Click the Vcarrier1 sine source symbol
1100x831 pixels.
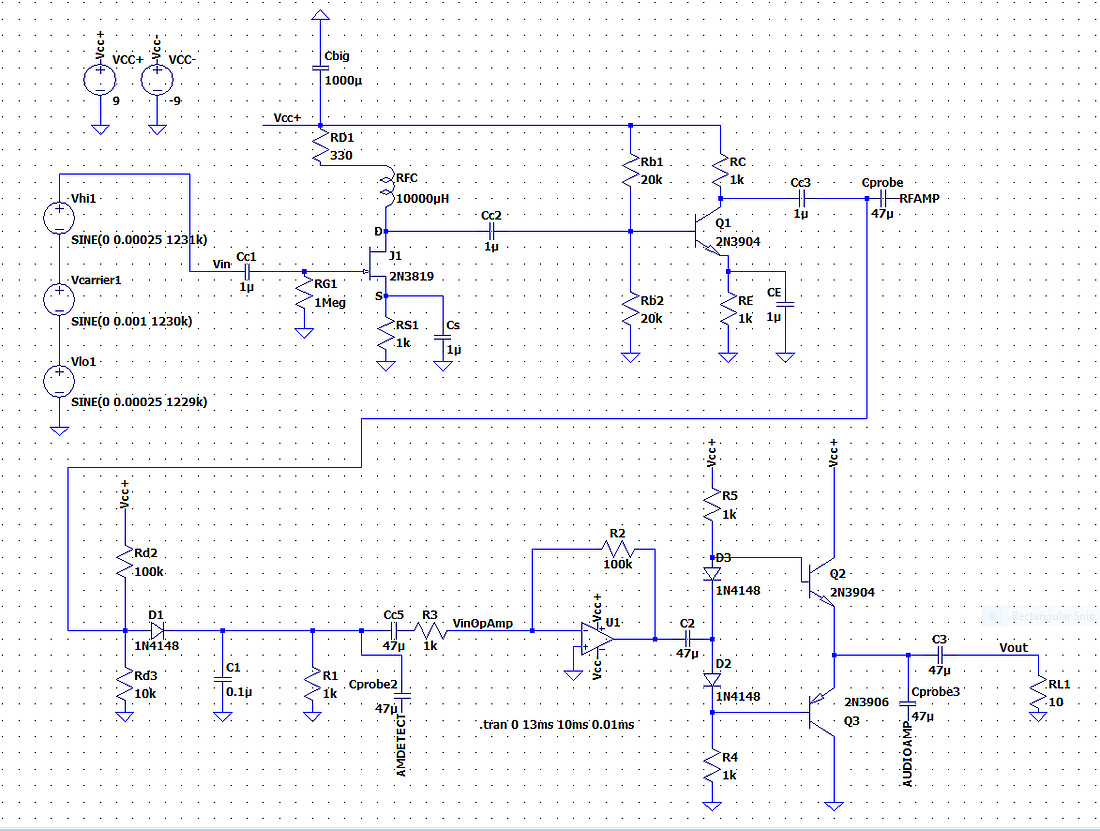click(x=59, y=299)
